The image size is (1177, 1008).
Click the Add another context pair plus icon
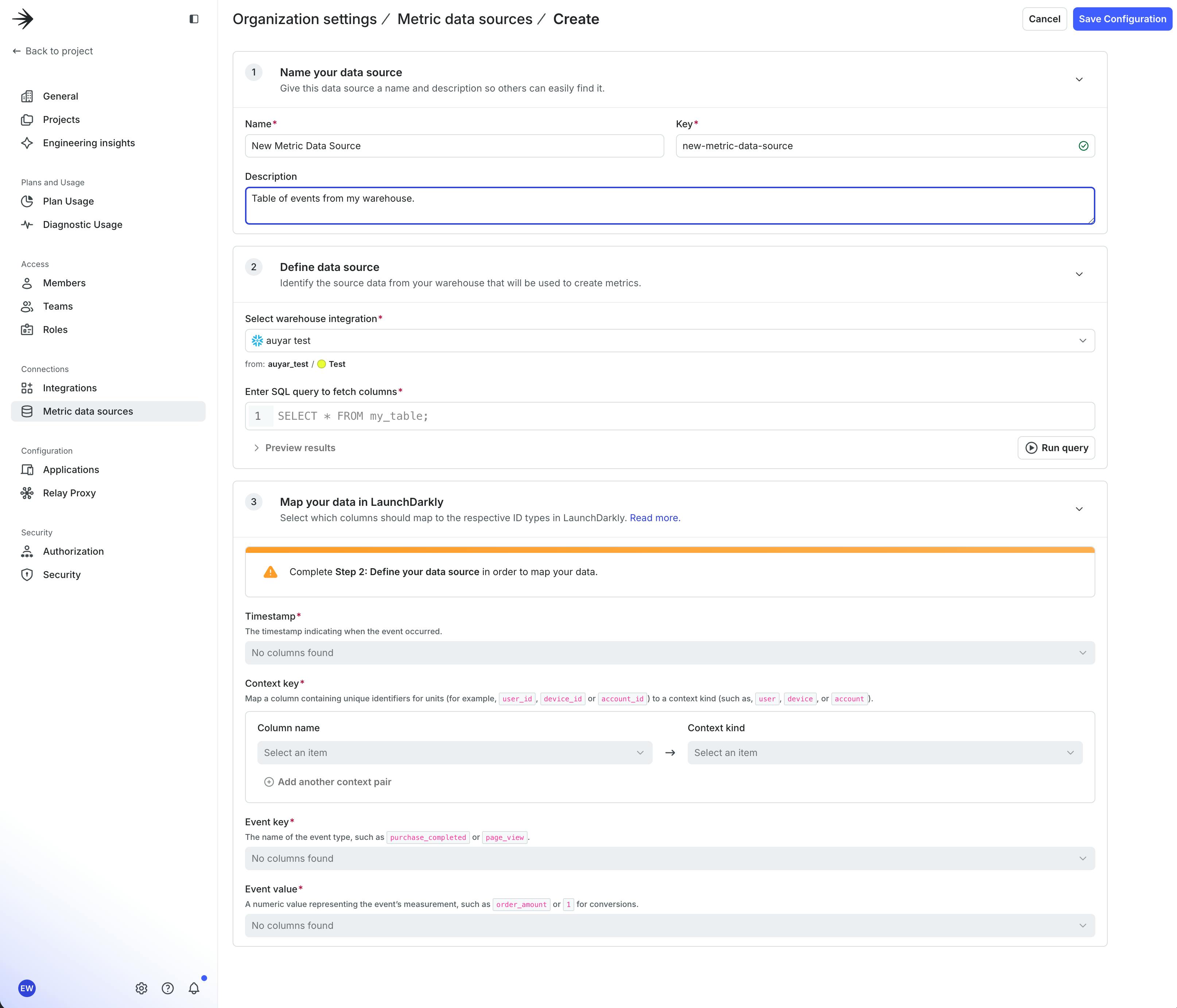269,782
